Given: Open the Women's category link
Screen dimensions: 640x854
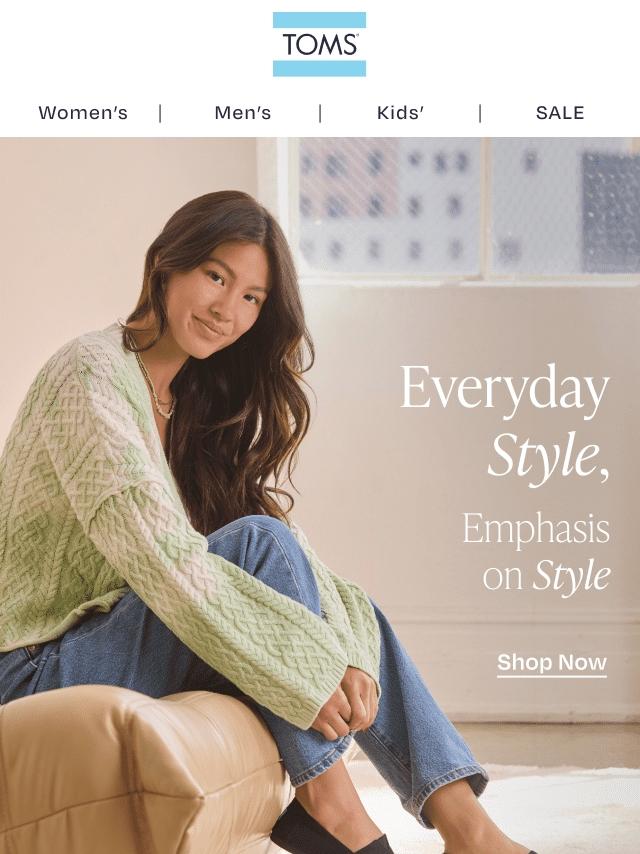Looking at the screenshot, I should (83, 113).
